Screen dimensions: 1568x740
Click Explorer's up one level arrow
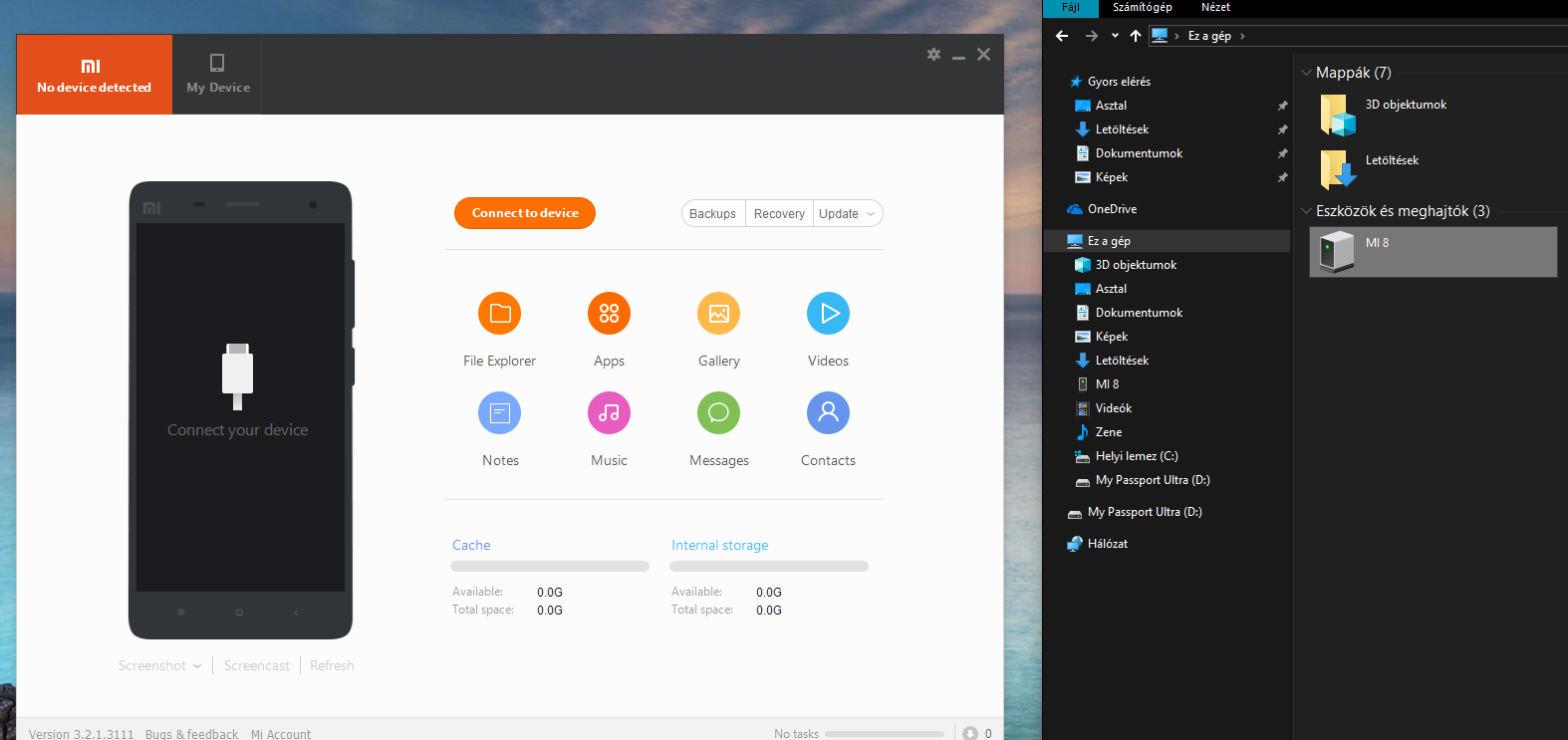(x=1136, y=36)
